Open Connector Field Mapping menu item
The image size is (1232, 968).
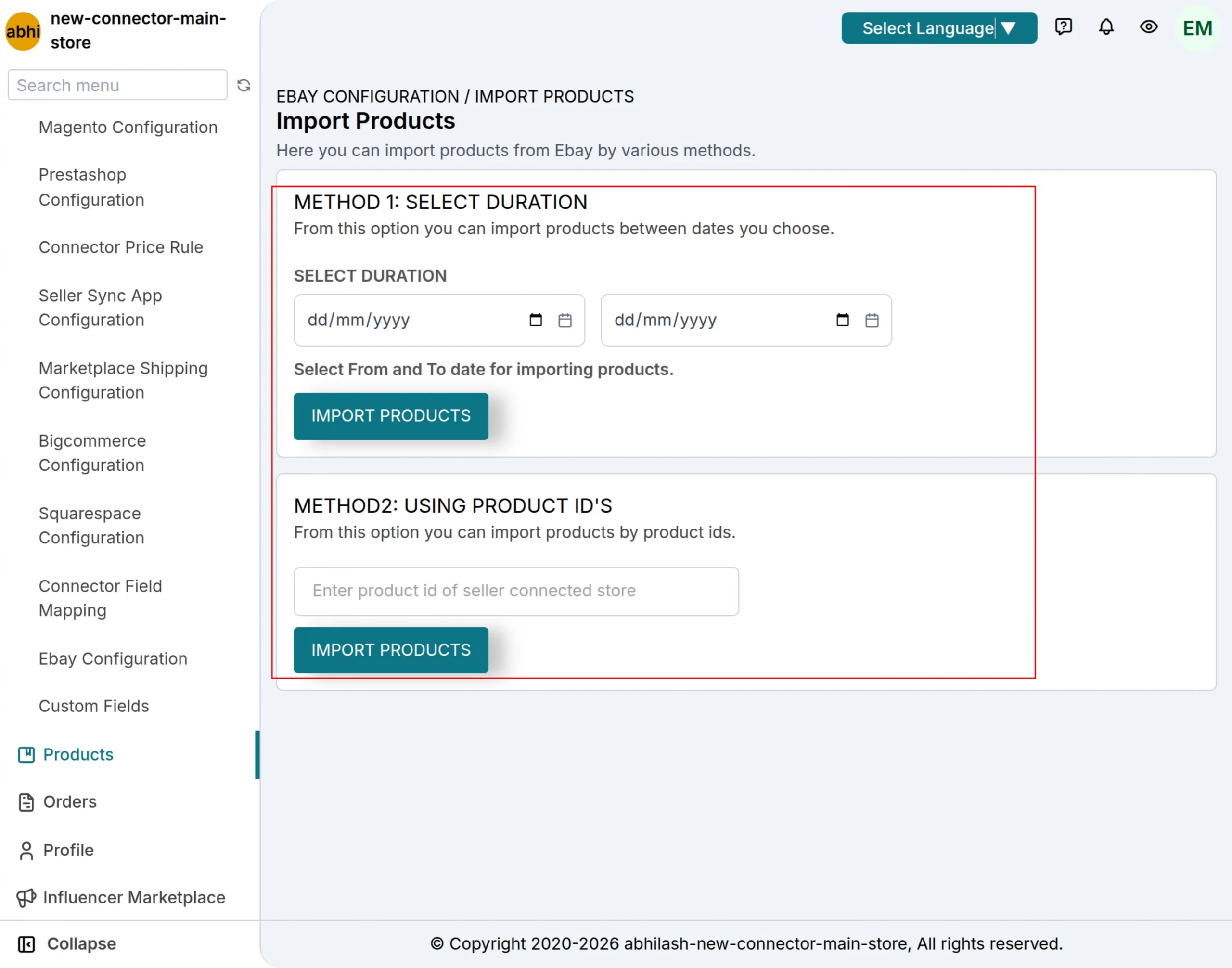pos(100,598)
